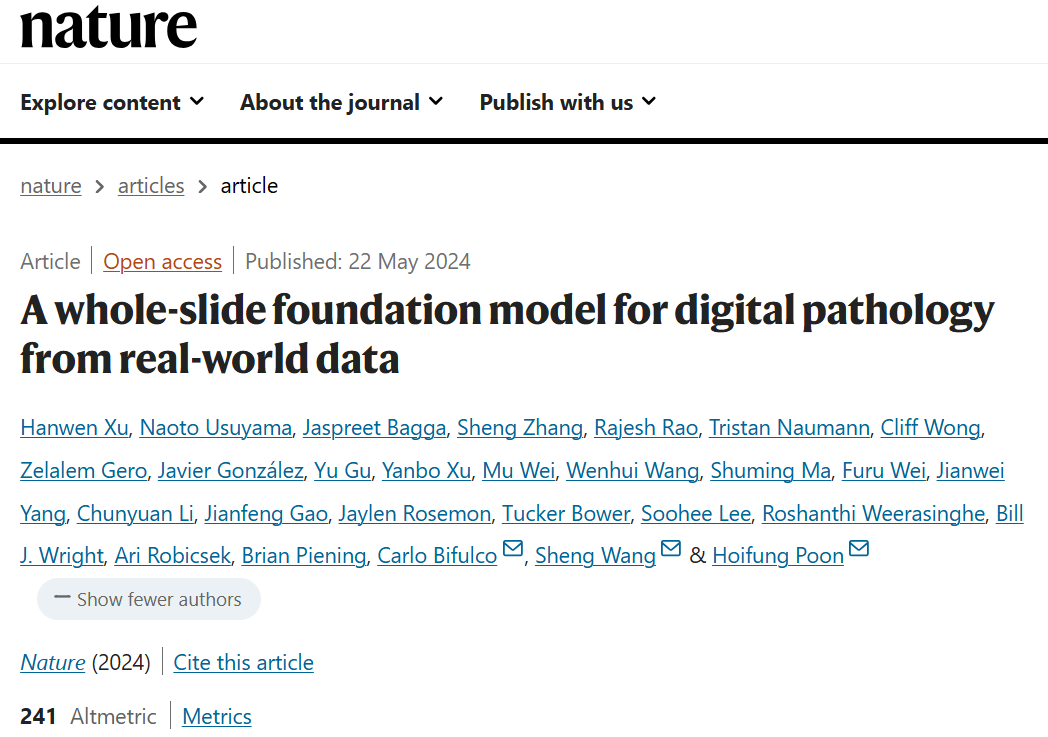Open author Hanwen Xu's details
Image resolution: width=1048 pixels, height=737 pixels.
click(74, 428)
